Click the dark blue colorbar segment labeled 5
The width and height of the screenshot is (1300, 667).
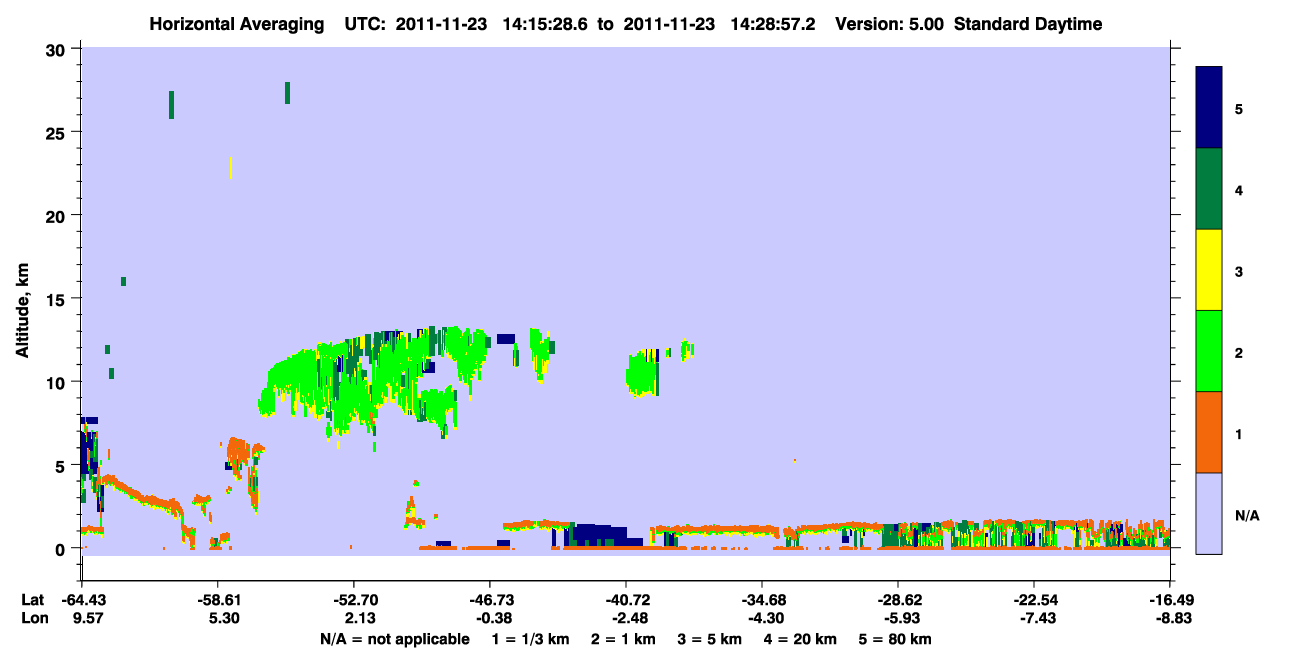1209,108
